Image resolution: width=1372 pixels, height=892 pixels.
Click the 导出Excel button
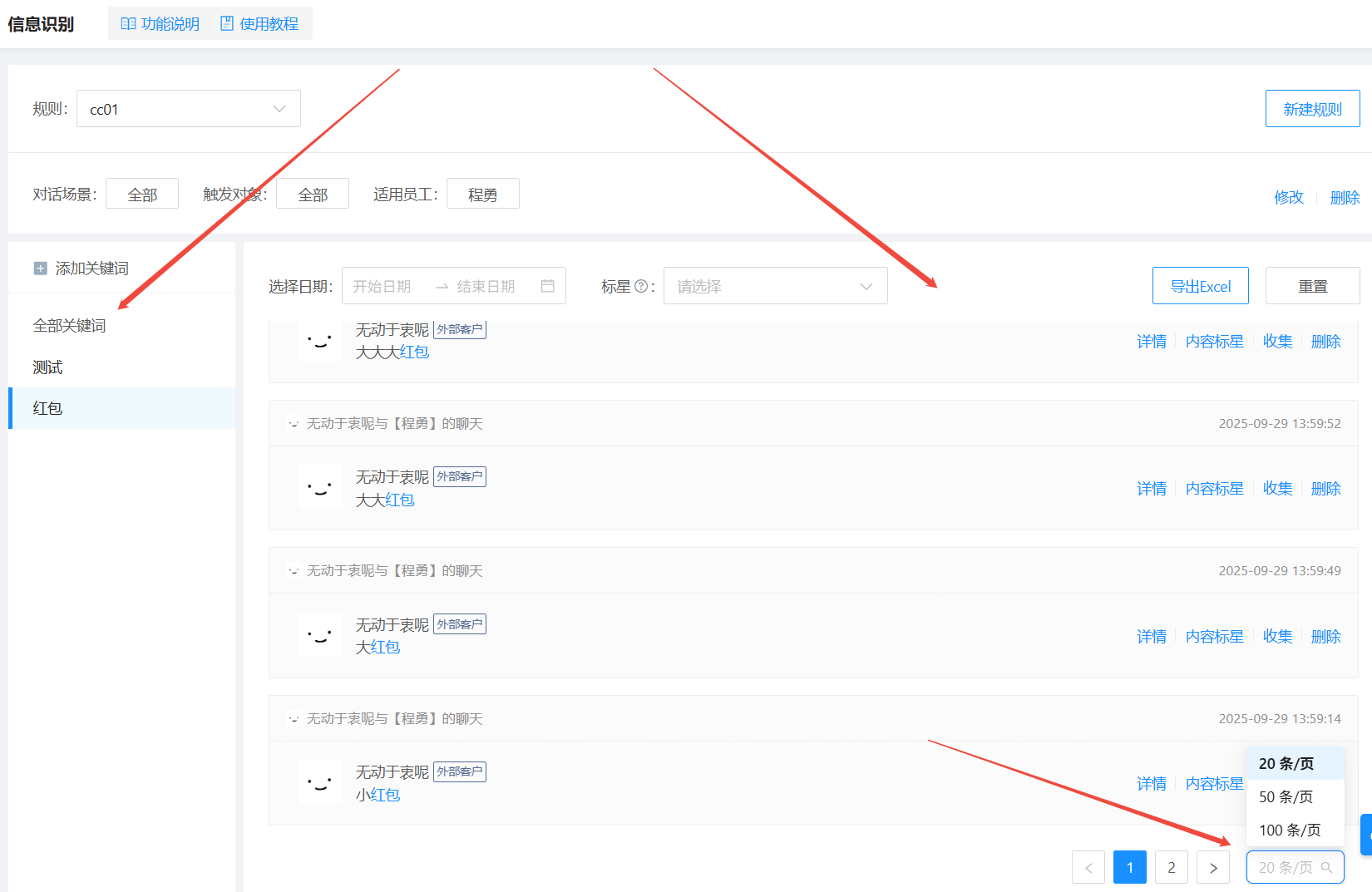tap(1200, 286)
